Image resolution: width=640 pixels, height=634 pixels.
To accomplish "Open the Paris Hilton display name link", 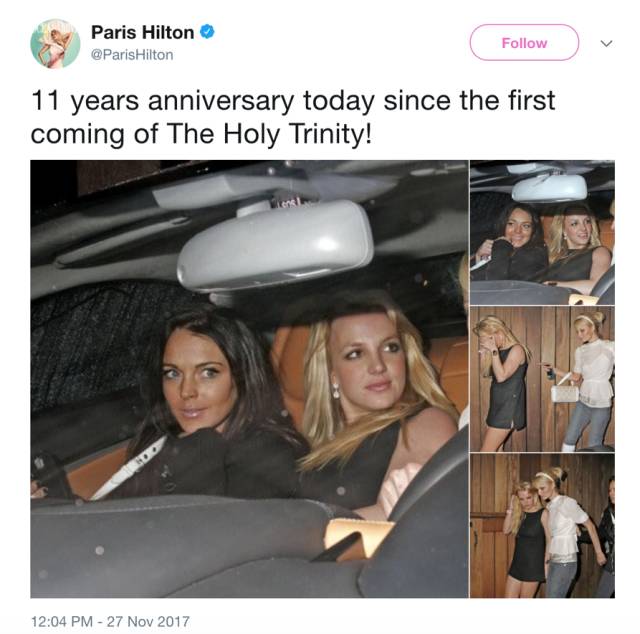I will pos(141,32).
